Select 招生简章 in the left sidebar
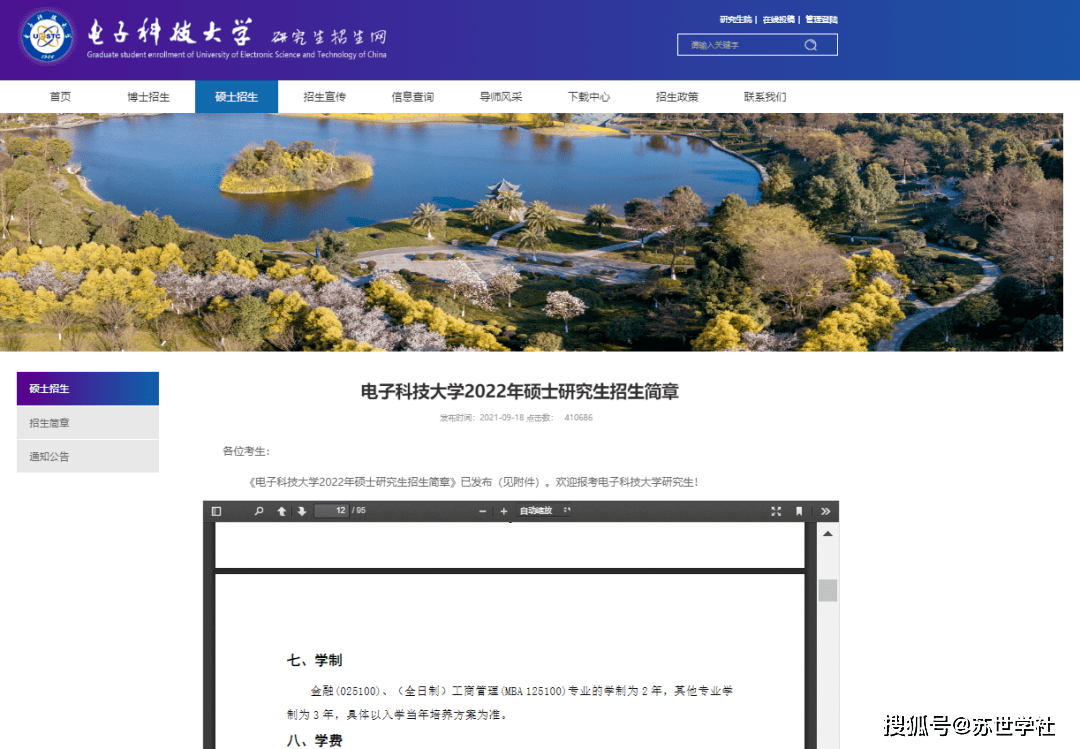The width and height of the screenshot is (1080, 749). click(48, 422)
